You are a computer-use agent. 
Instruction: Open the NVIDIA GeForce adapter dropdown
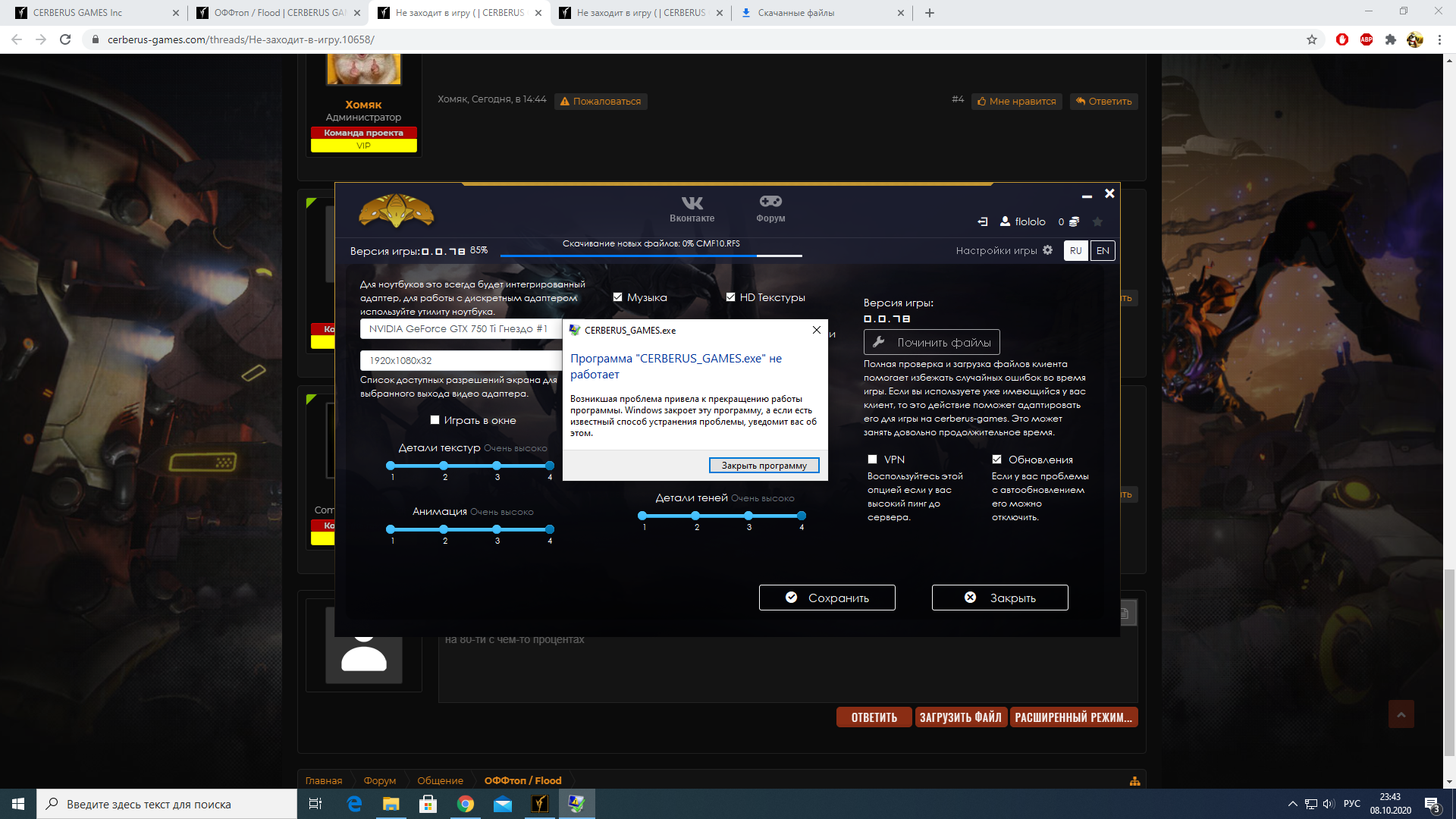point(460,328)
